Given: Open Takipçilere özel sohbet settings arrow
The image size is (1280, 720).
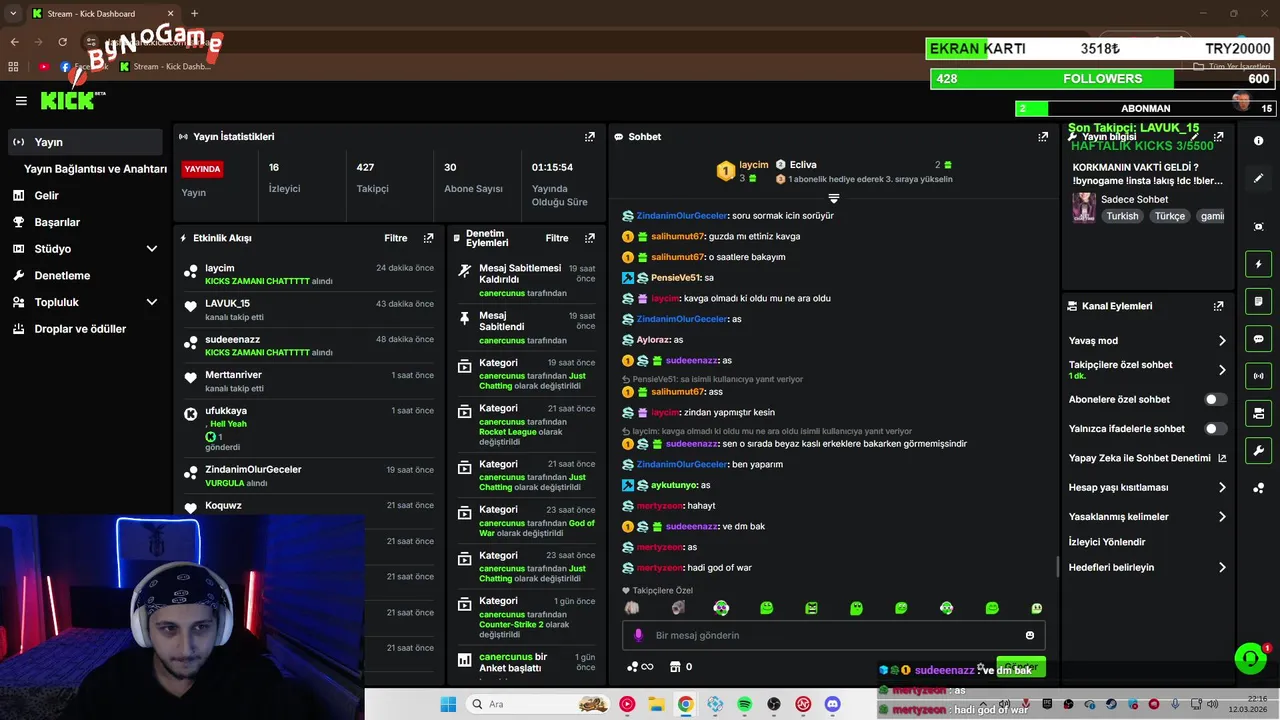Looking at the screenshot, I should pyautogui.click(x=1222, y=370).
